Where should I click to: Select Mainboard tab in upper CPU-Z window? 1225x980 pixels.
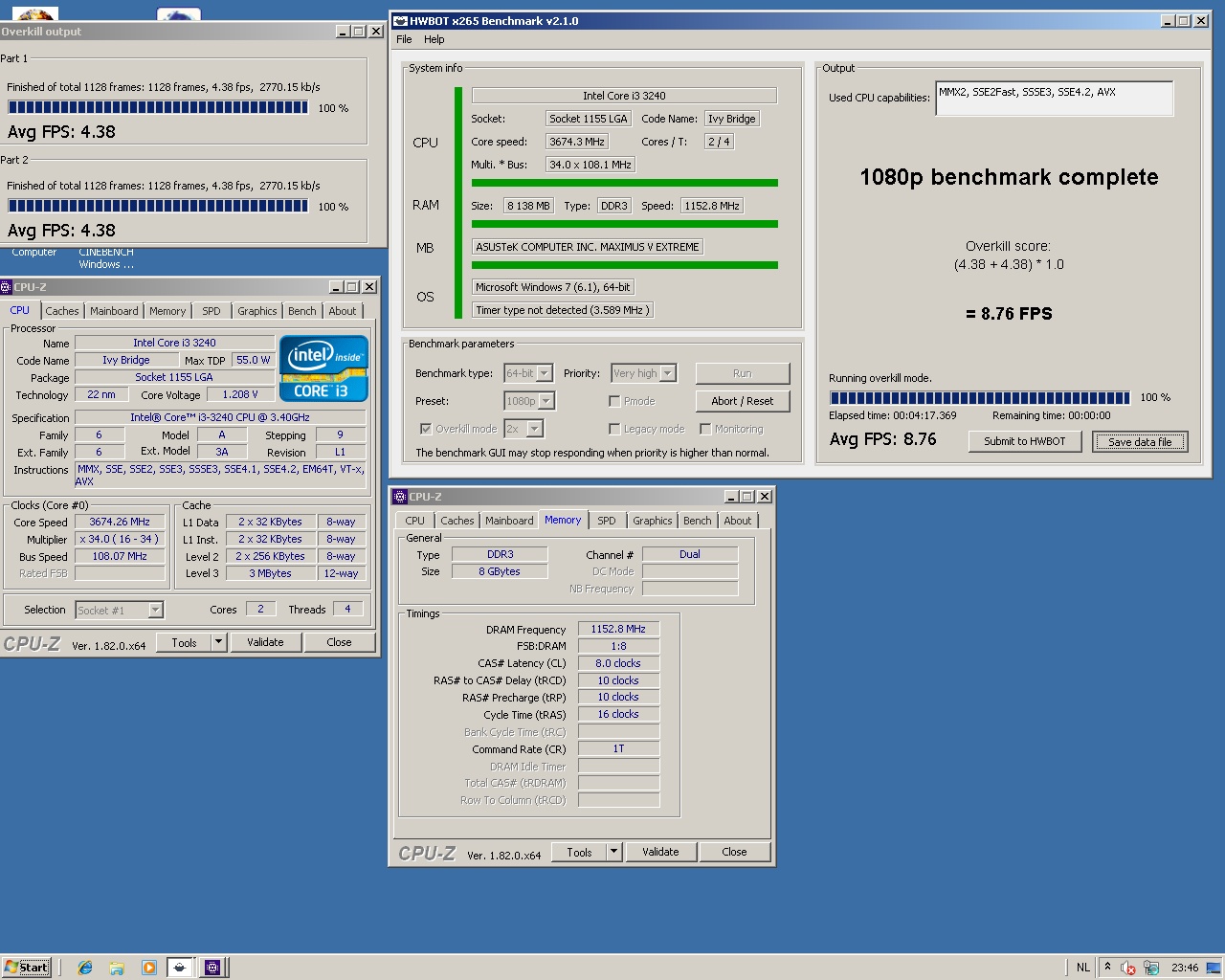point(114,311)
